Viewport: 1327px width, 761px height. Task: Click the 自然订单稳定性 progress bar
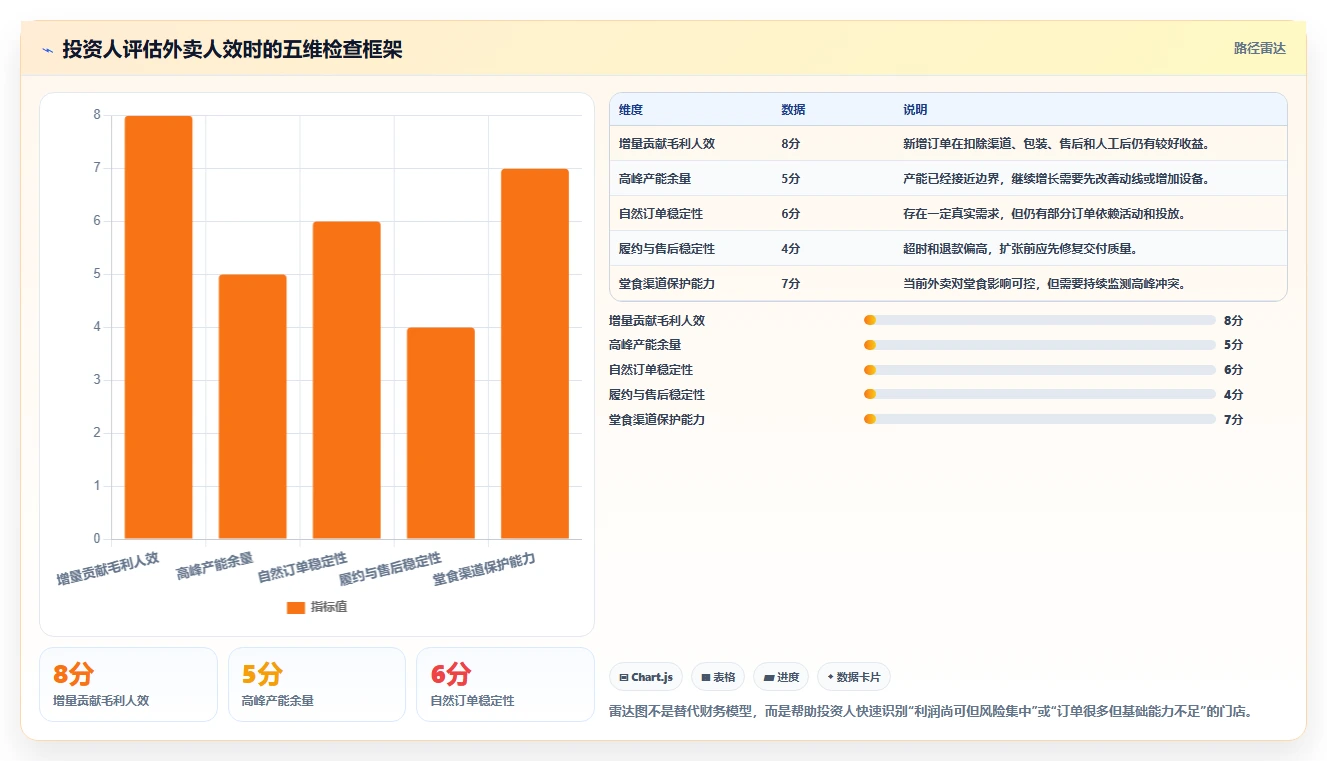click(x=1040, y=370)
